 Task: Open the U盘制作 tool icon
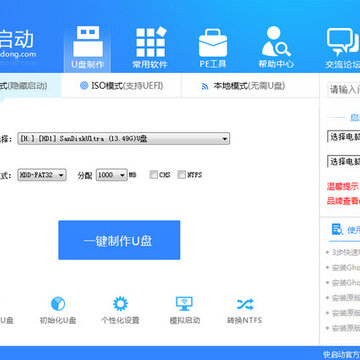[x=88, y=42]
